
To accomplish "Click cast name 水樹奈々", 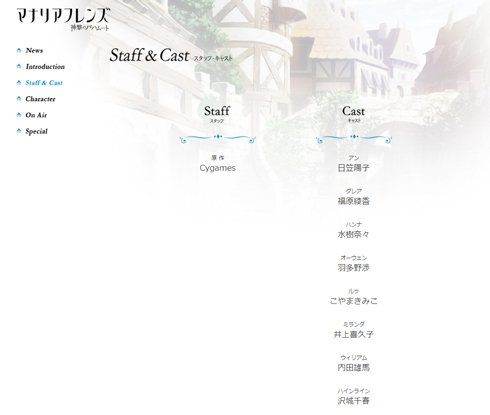I will click(353, 234).
